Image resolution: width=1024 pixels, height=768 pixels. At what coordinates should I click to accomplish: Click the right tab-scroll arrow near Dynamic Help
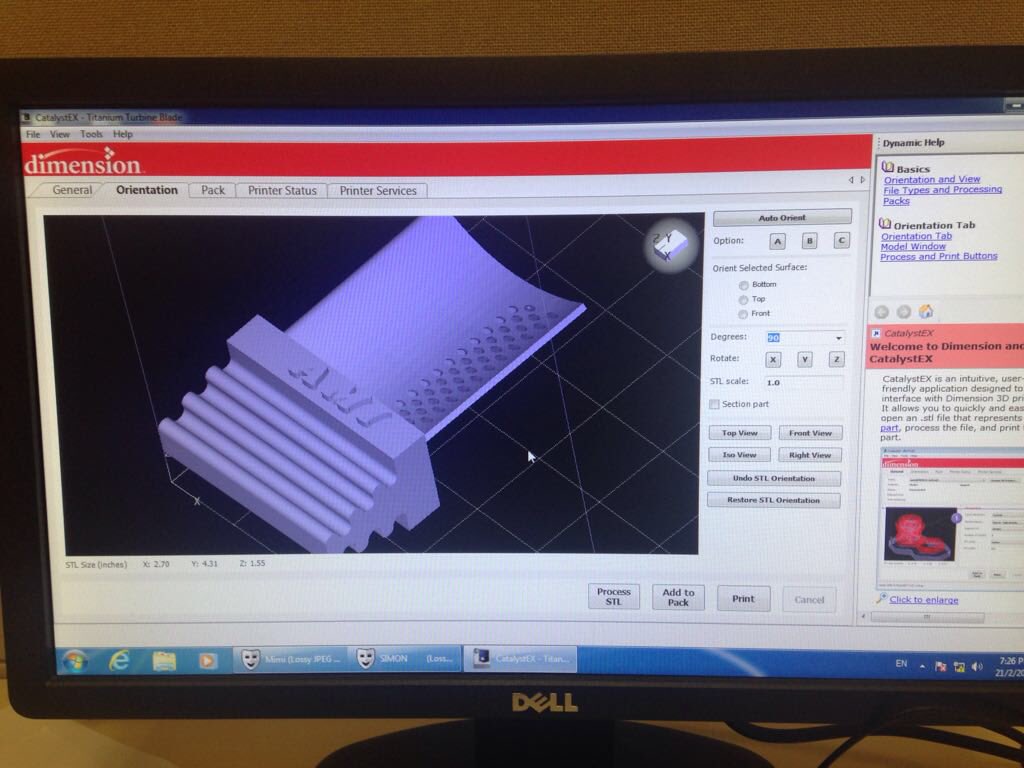tap(863, 180)
